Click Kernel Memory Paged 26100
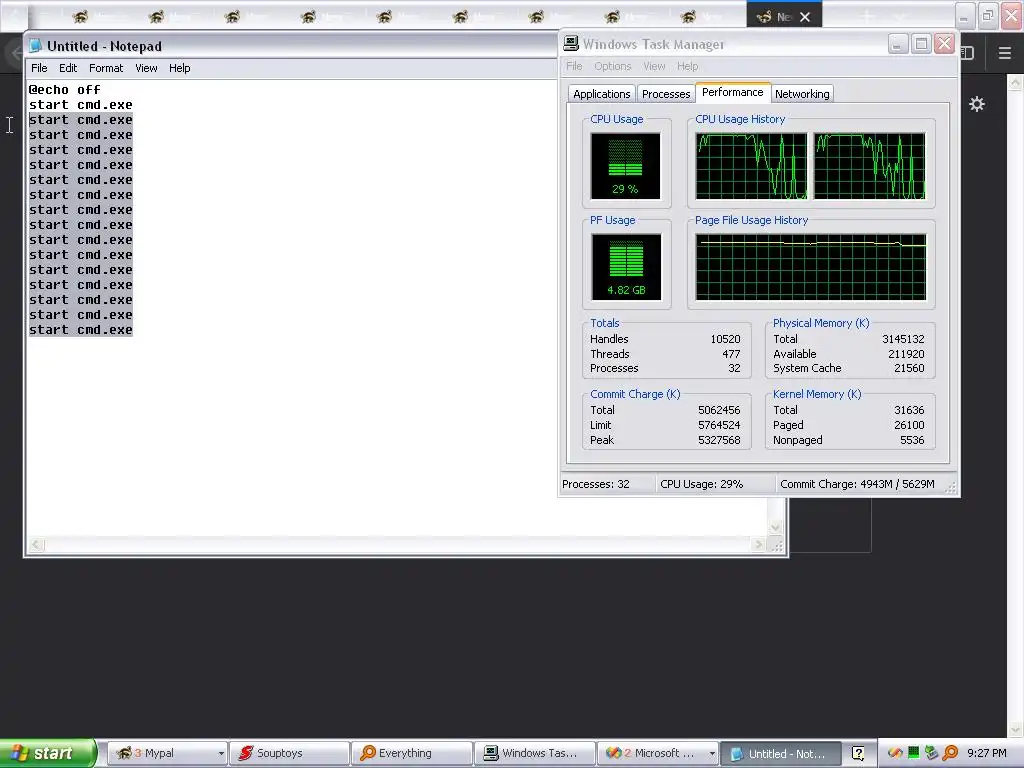1024x768 pixels. point(909,425)
